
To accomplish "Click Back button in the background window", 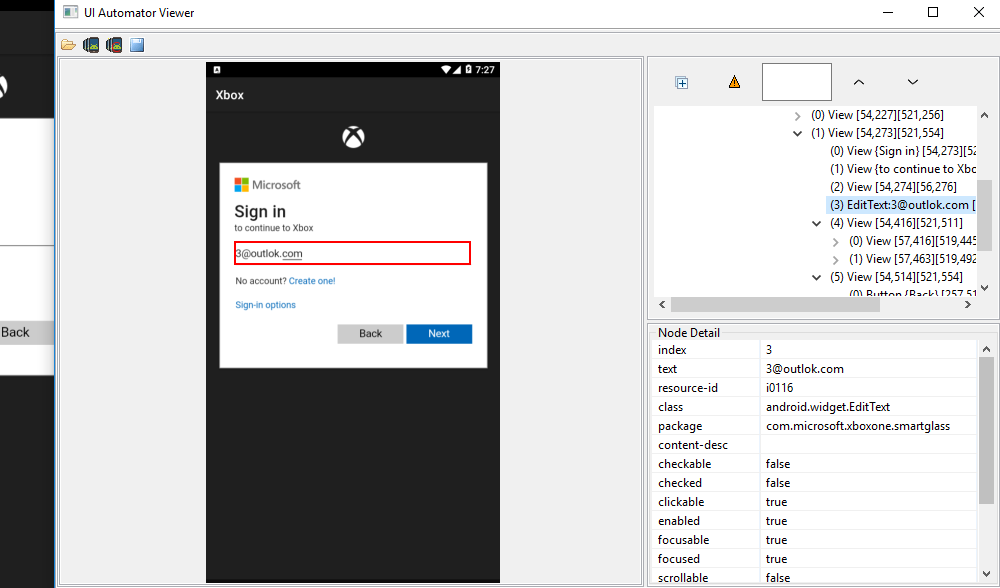I will coord(27,332).
